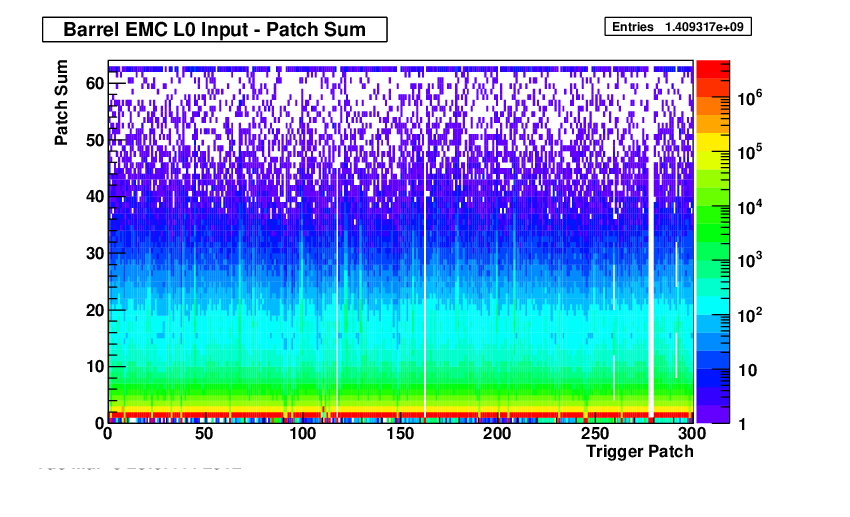Select the color-scale label 10^2

tap(750, 315)
